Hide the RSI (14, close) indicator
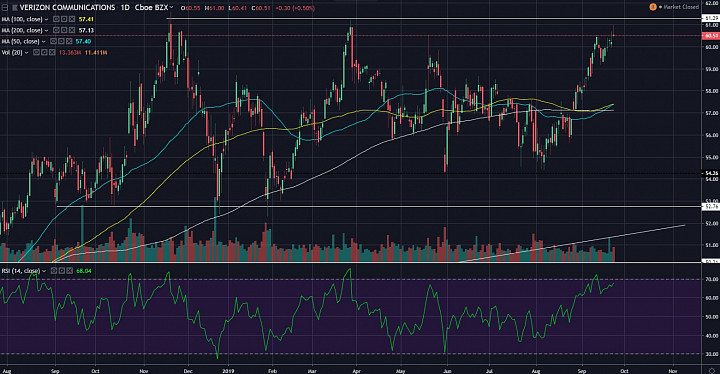This screenshot has height=374, width=720. [x=54, y=271]
